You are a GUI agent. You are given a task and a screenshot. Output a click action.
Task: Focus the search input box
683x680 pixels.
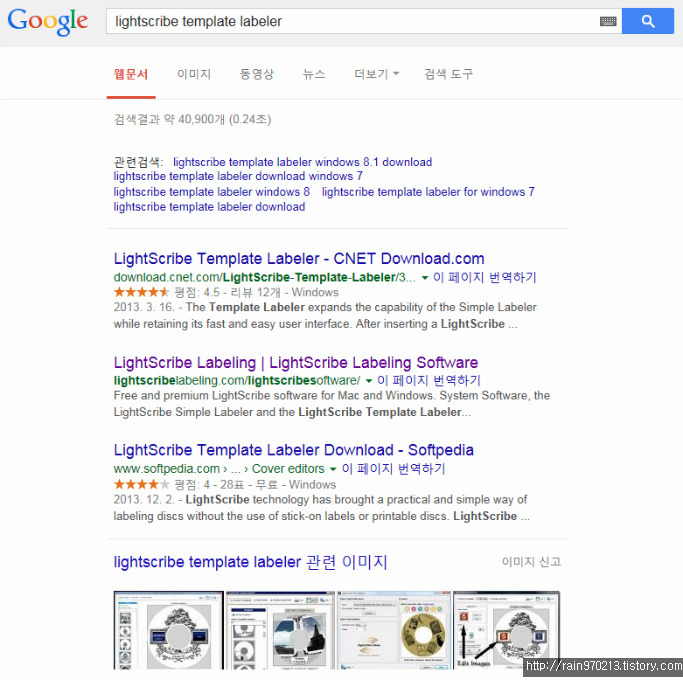click(x=355, y=21)
